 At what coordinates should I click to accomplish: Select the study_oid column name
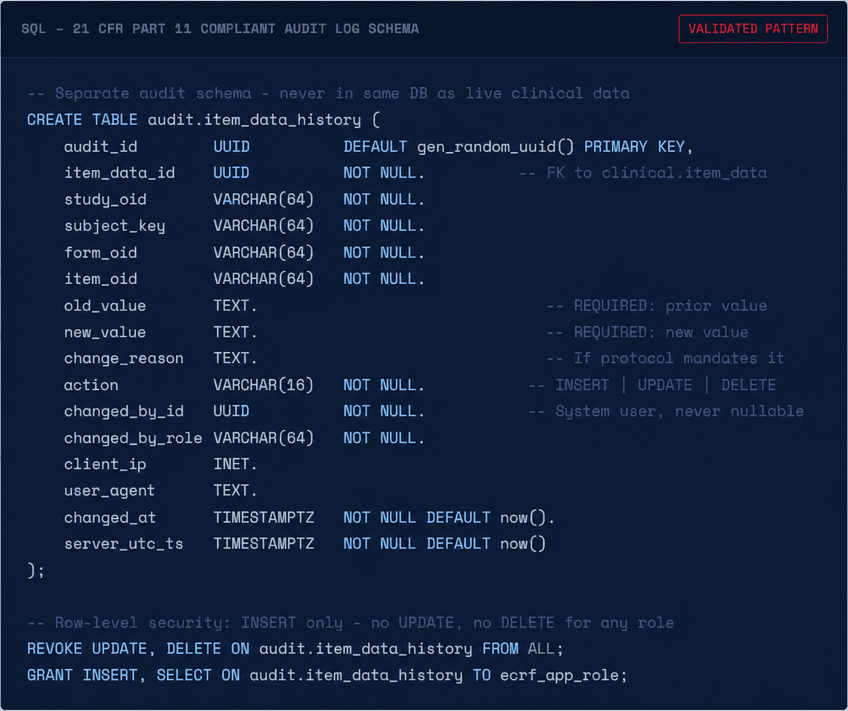click(x=105, y=200)
